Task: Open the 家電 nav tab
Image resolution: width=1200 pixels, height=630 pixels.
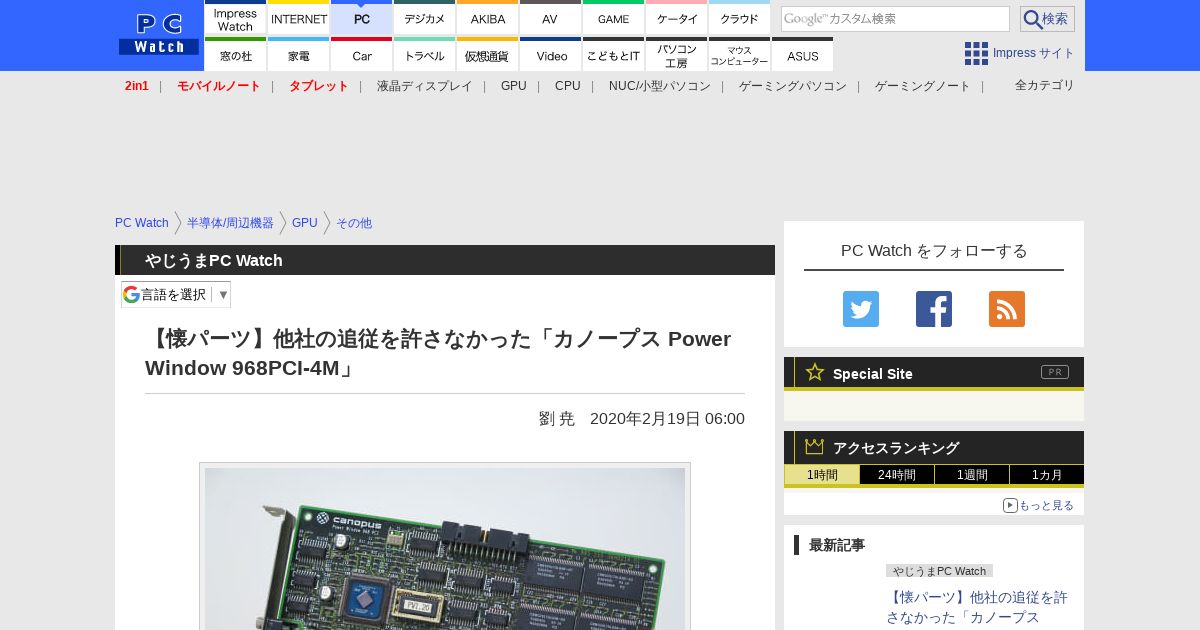Action: [x=299, y=55]
